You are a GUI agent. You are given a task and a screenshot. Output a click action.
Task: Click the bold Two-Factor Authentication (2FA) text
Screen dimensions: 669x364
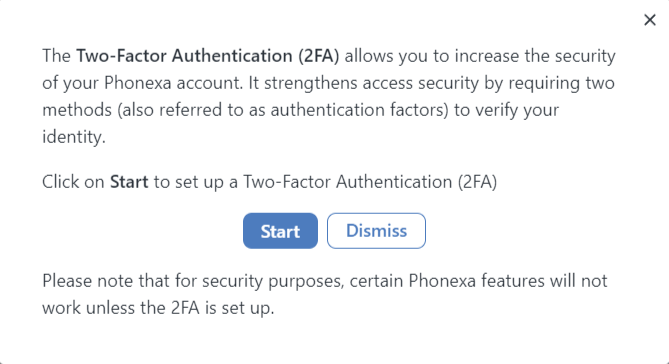click(208, 56)
